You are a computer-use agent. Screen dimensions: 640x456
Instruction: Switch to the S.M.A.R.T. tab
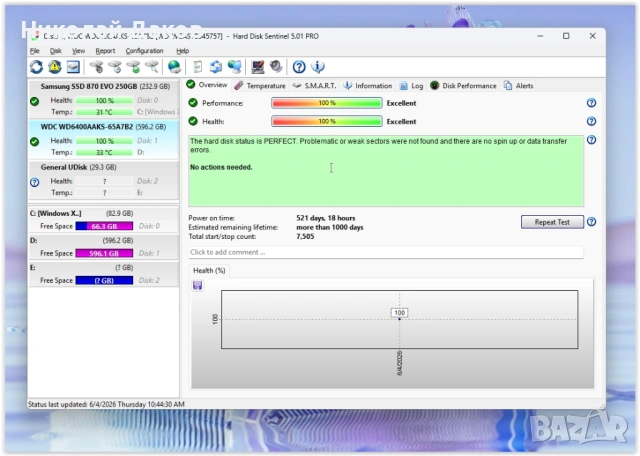click(315, 86)
